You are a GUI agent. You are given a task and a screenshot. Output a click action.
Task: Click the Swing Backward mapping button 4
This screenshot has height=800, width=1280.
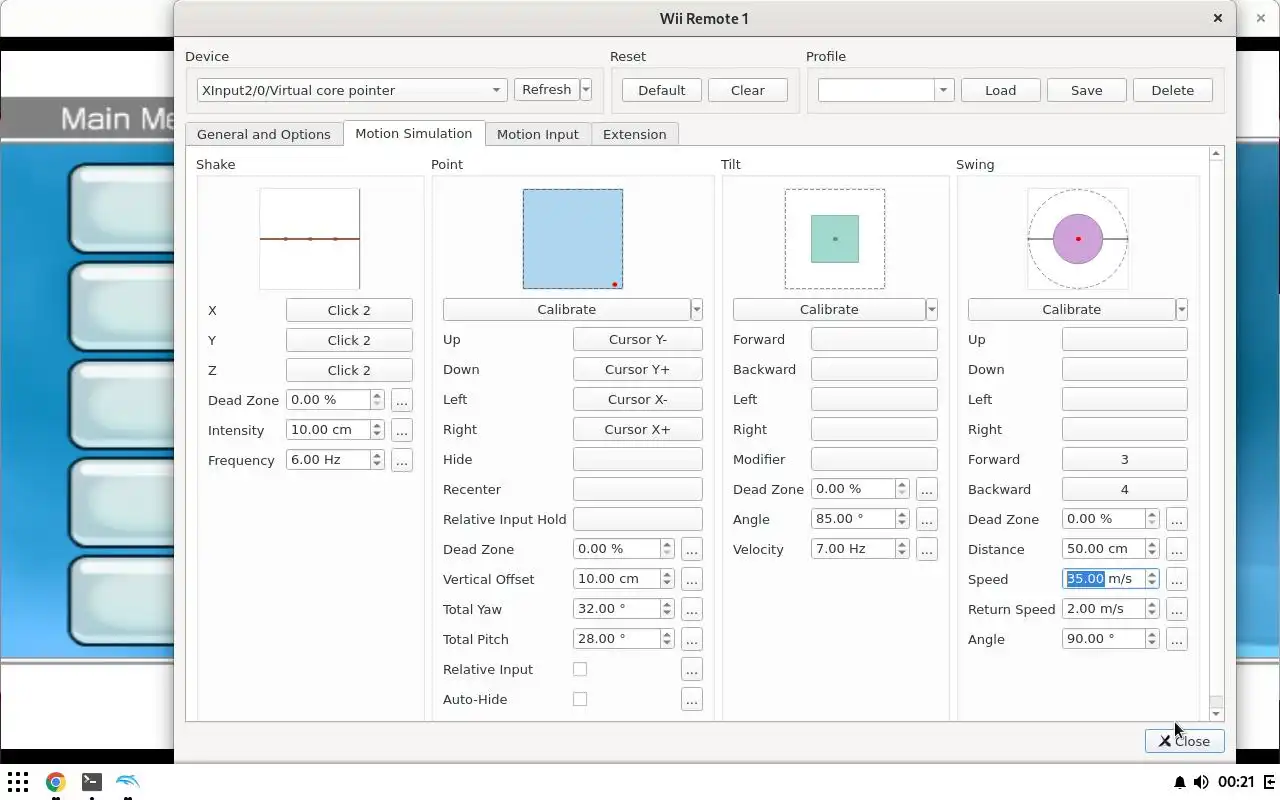1125,489
